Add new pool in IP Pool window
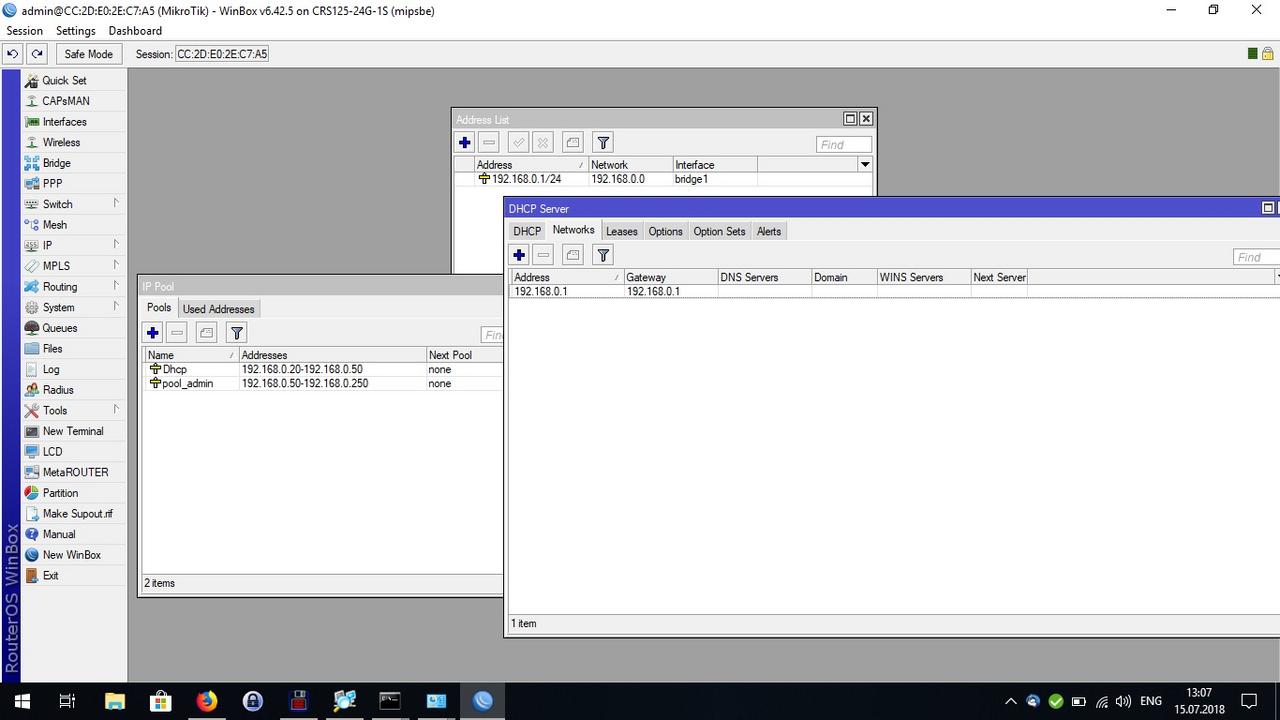Image resolution: width=1280 pixels, height=720 pixels. point(153,333)
